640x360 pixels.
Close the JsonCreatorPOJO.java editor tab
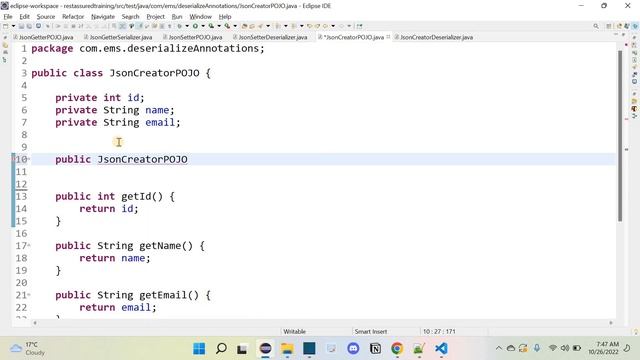(x=388, y=37)
